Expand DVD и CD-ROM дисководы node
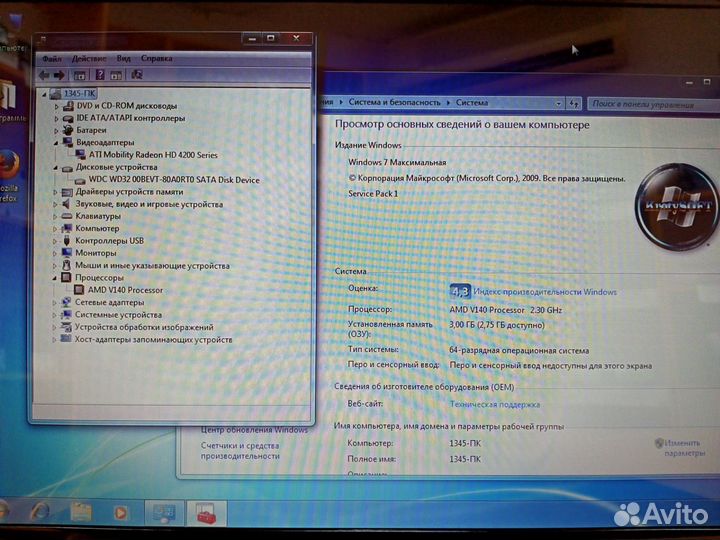 [x=56, y=107]
